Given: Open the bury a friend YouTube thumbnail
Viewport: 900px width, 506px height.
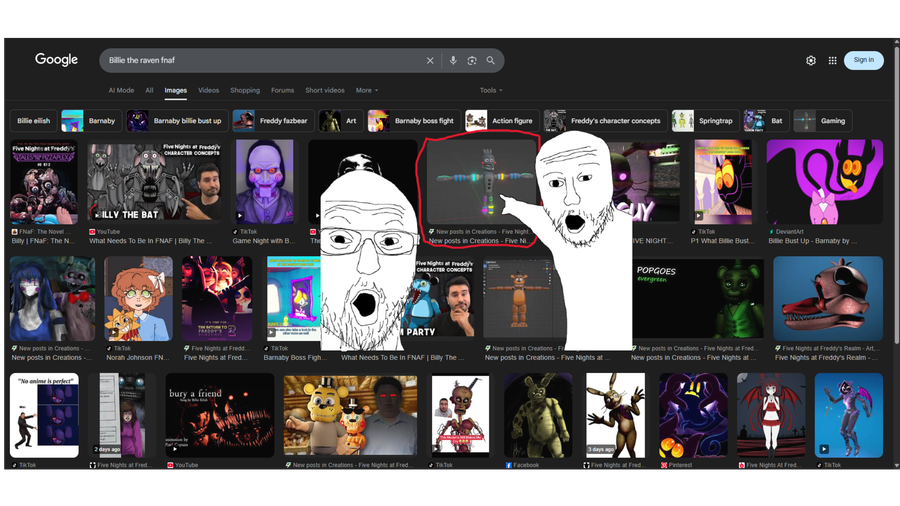Looking at the screenshot, I should (x=220, y=415).
